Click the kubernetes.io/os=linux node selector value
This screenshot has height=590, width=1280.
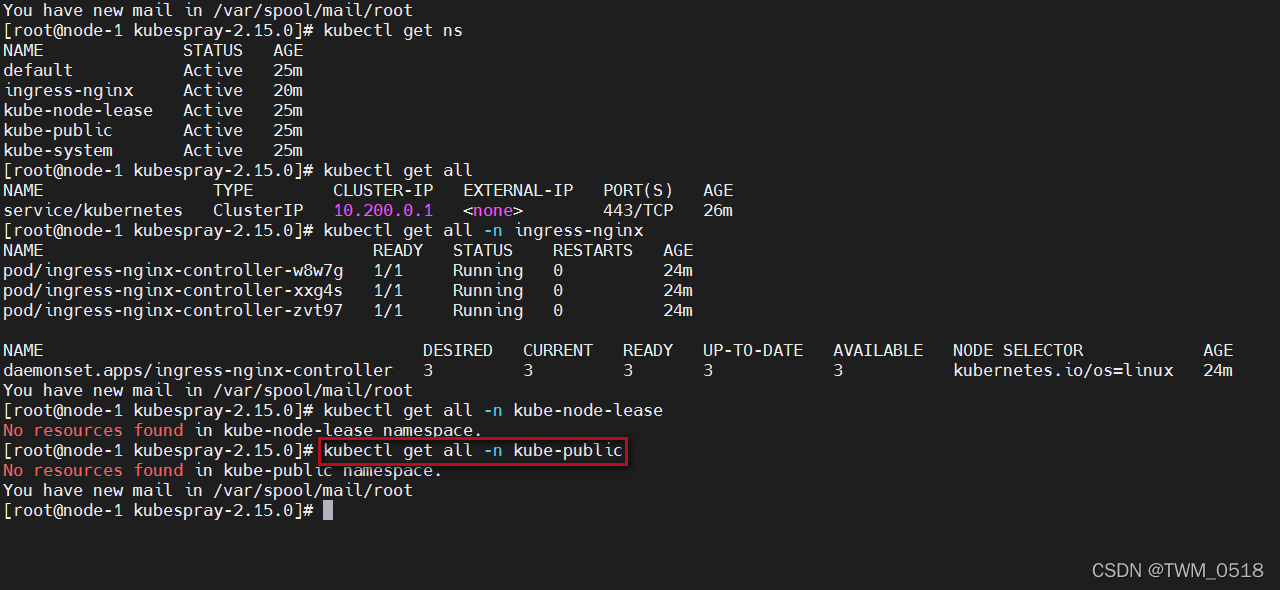point(1062,371)
